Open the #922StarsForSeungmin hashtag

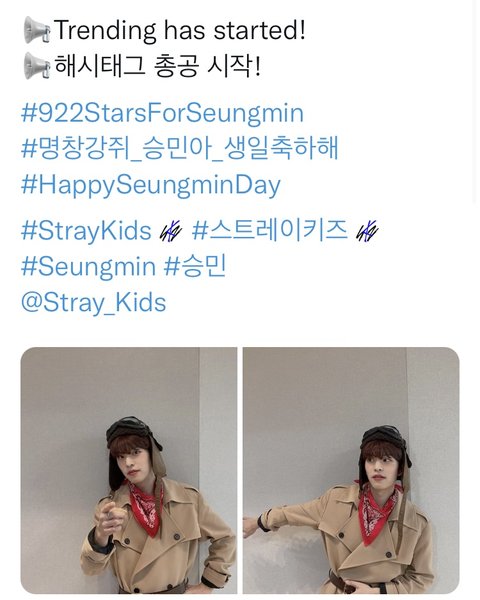pyautogui.click(x=162, y=114)
